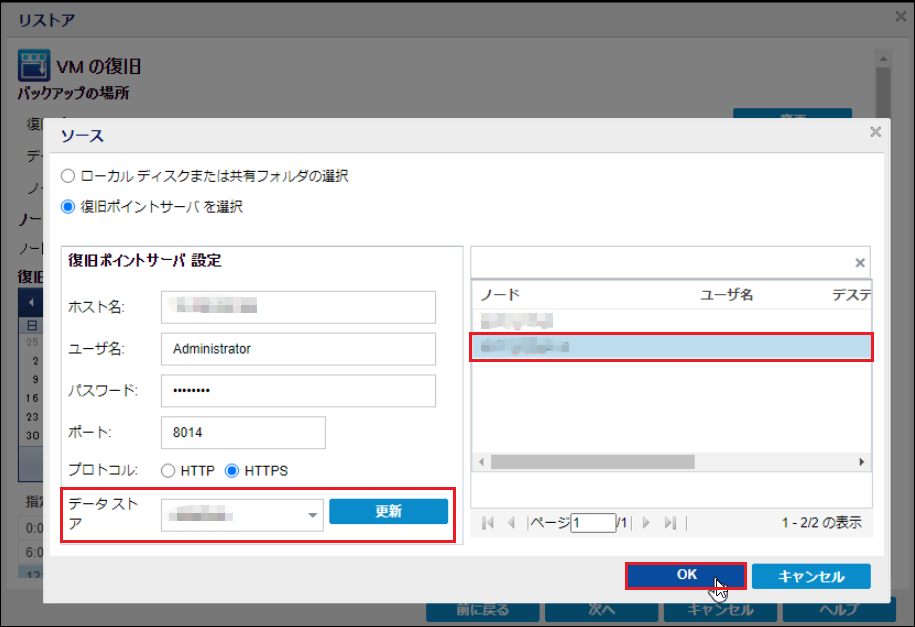Click right arrow of horizontal scrollbar
This screenshot has height=627, width=915.
[862, 462]
